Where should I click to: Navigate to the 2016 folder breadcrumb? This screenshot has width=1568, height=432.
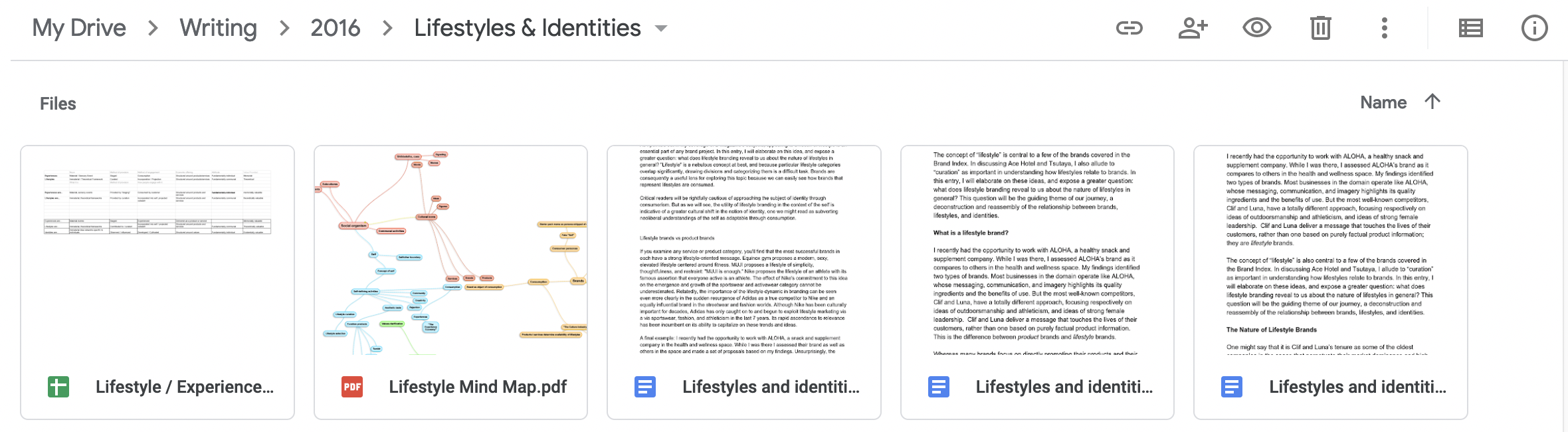[x=335, y=28]
